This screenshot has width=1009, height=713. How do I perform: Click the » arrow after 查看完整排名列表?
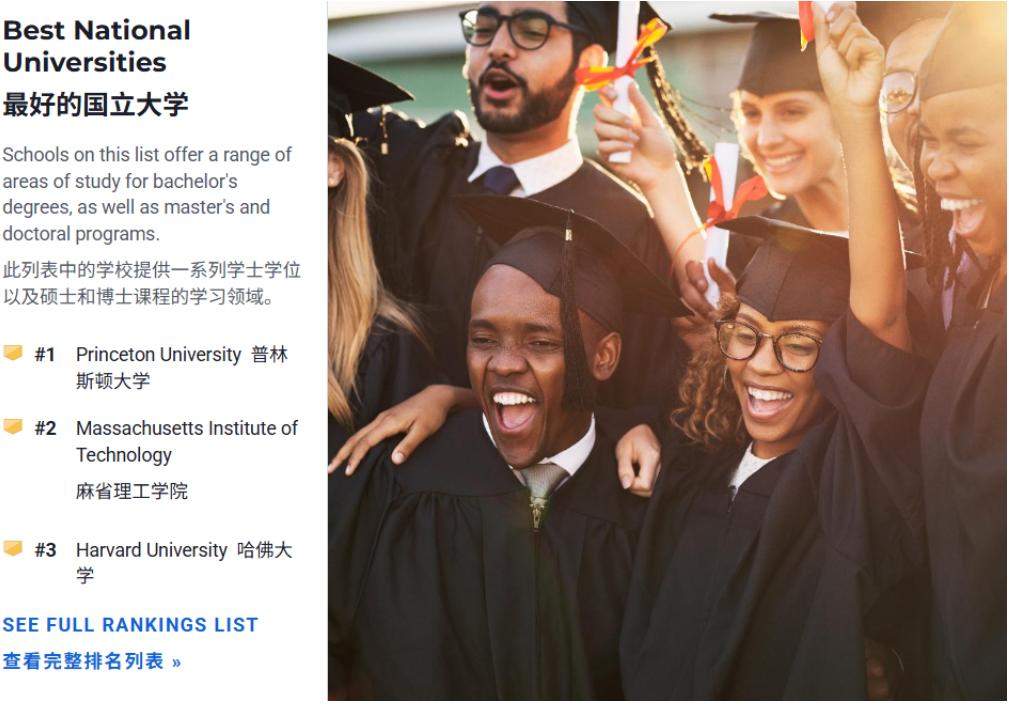point(176,662)
